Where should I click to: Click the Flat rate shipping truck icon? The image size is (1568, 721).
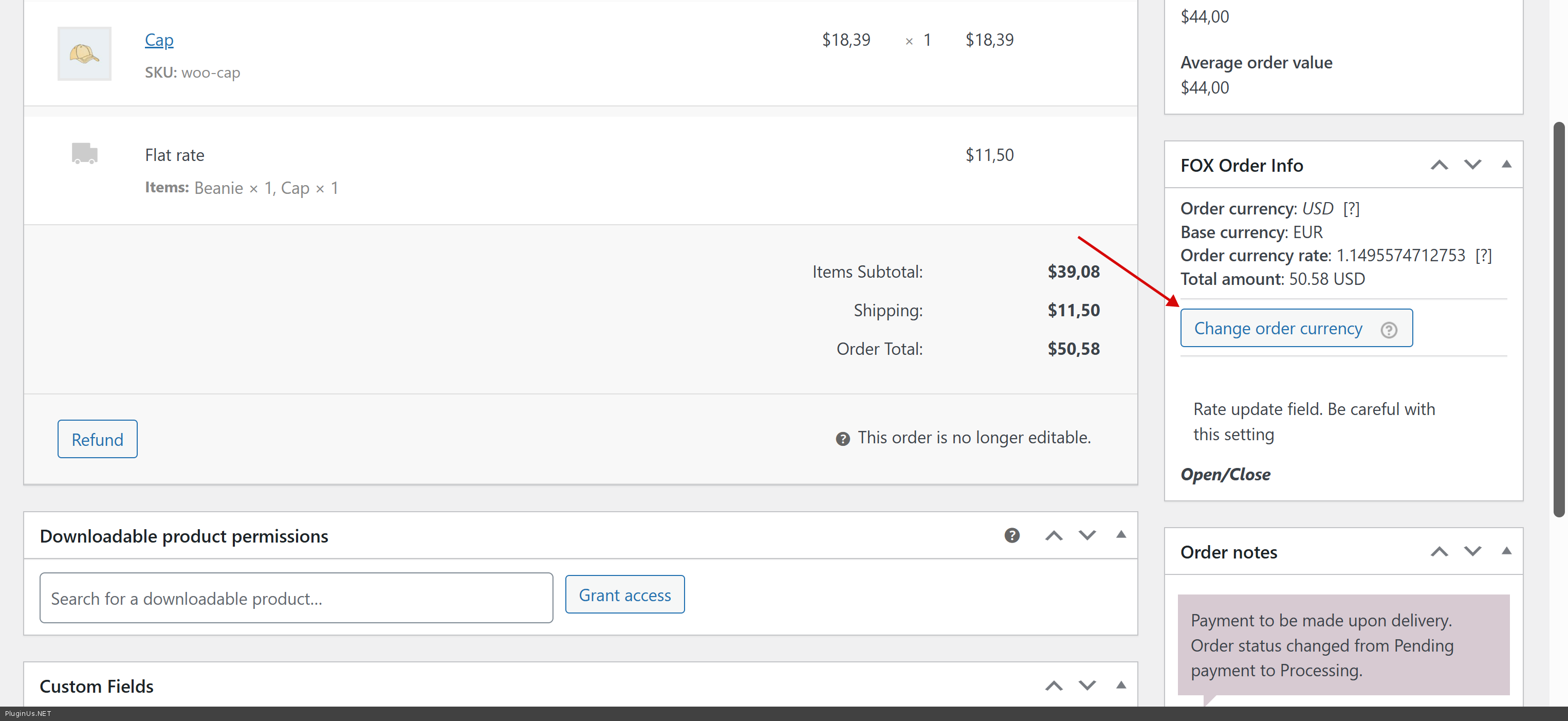[84, 153]
